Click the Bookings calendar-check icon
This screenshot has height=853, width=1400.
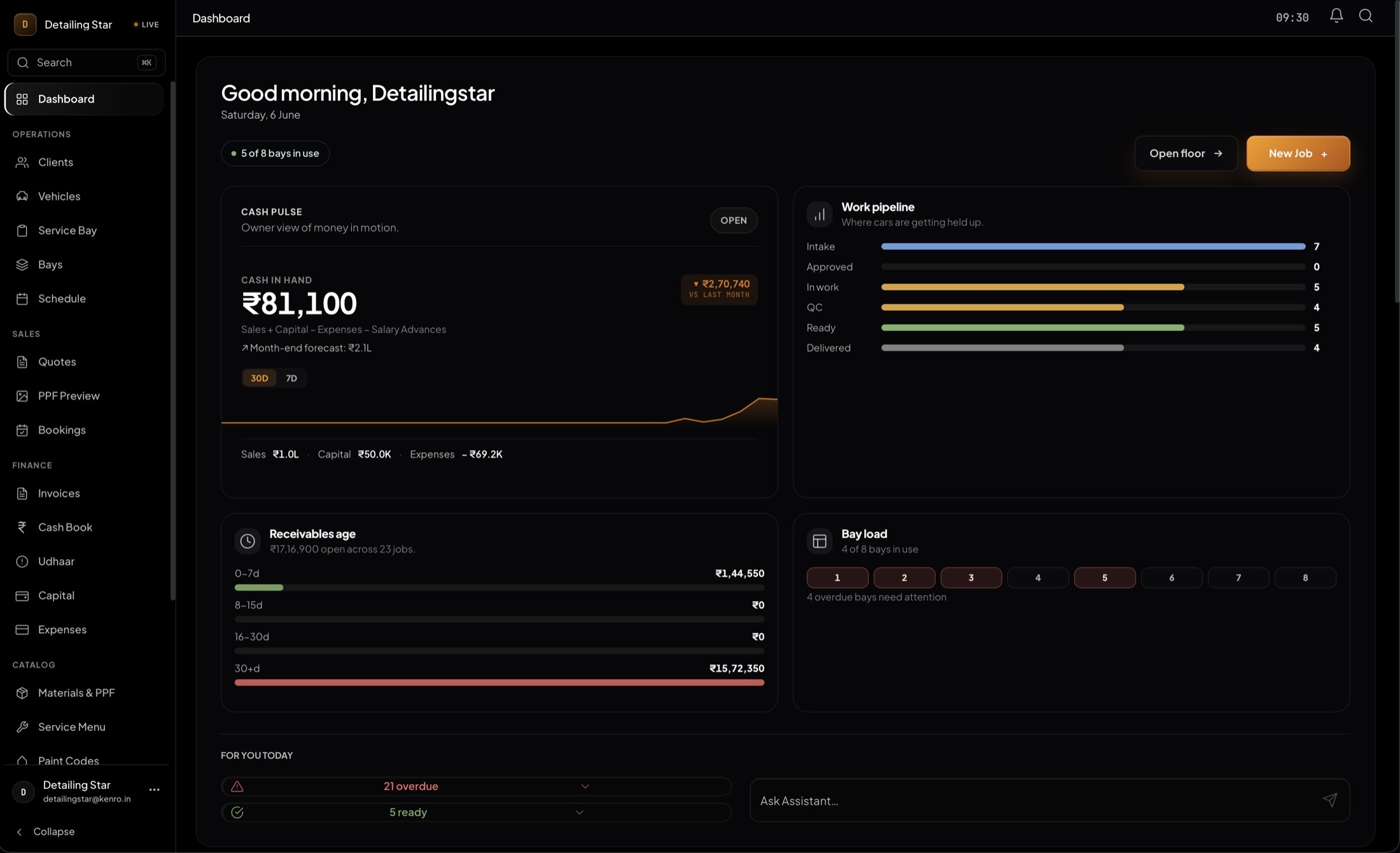click(x=22, y=430)
